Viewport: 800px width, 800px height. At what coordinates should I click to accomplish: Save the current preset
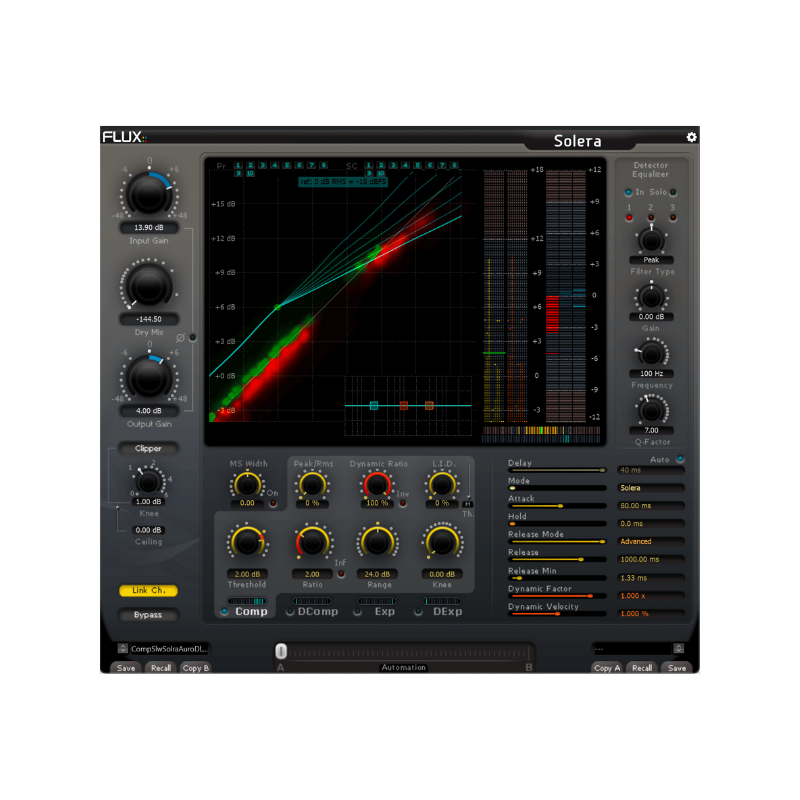tap(125, 668)
